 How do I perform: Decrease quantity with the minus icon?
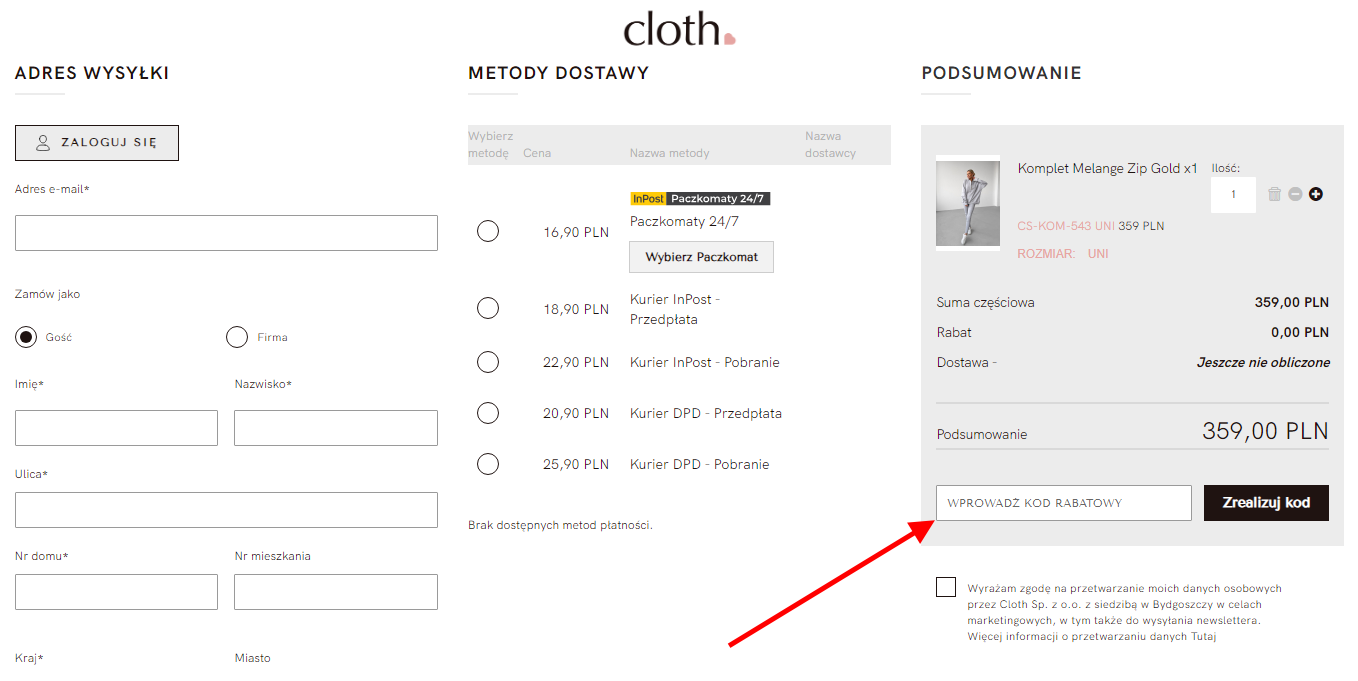point(1295,194)
